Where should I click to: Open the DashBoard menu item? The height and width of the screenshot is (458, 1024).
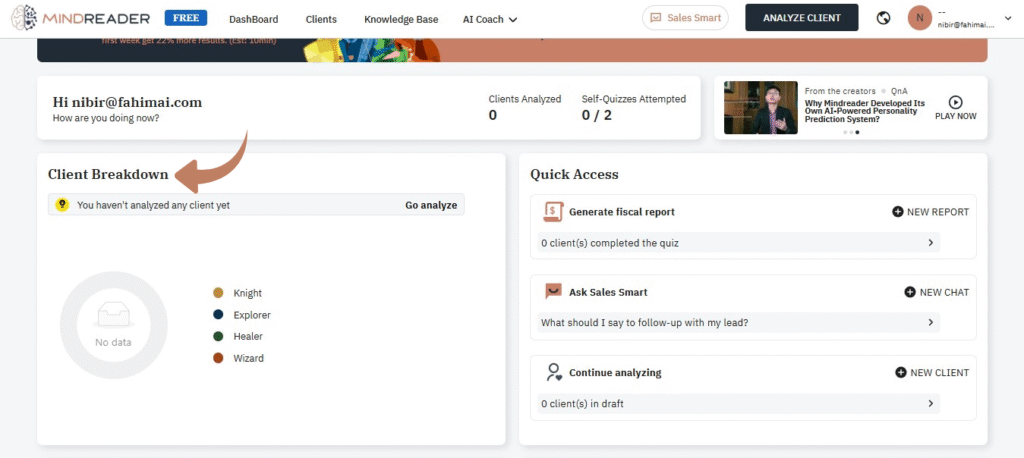(x=253, y=19)
